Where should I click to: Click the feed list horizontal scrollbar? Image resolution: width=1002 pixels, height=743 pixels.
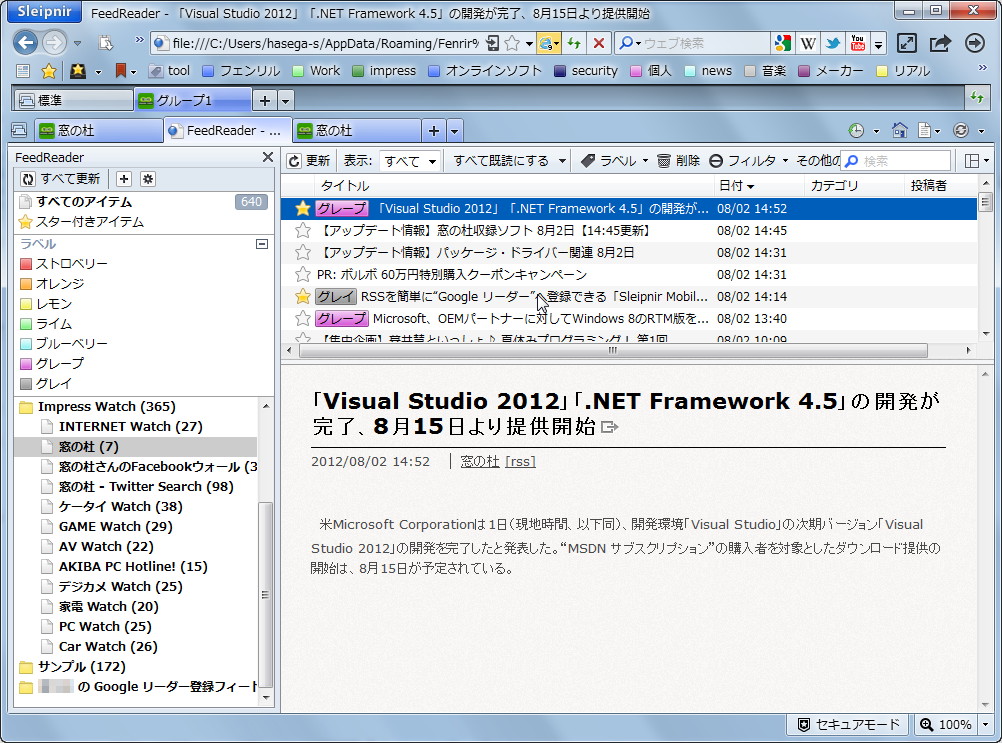coord(613,350)
